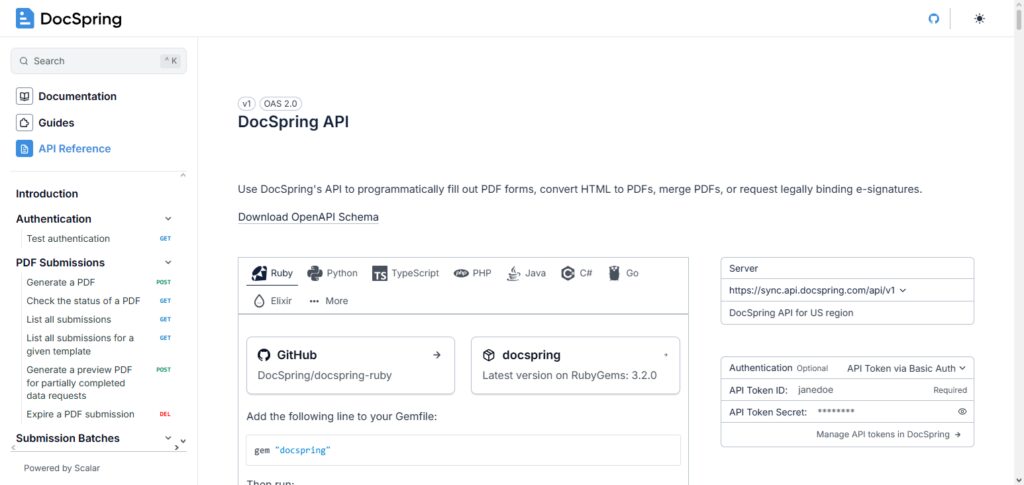
Task: Click the OAS 2.0 badge
Action: pos(281,104)
